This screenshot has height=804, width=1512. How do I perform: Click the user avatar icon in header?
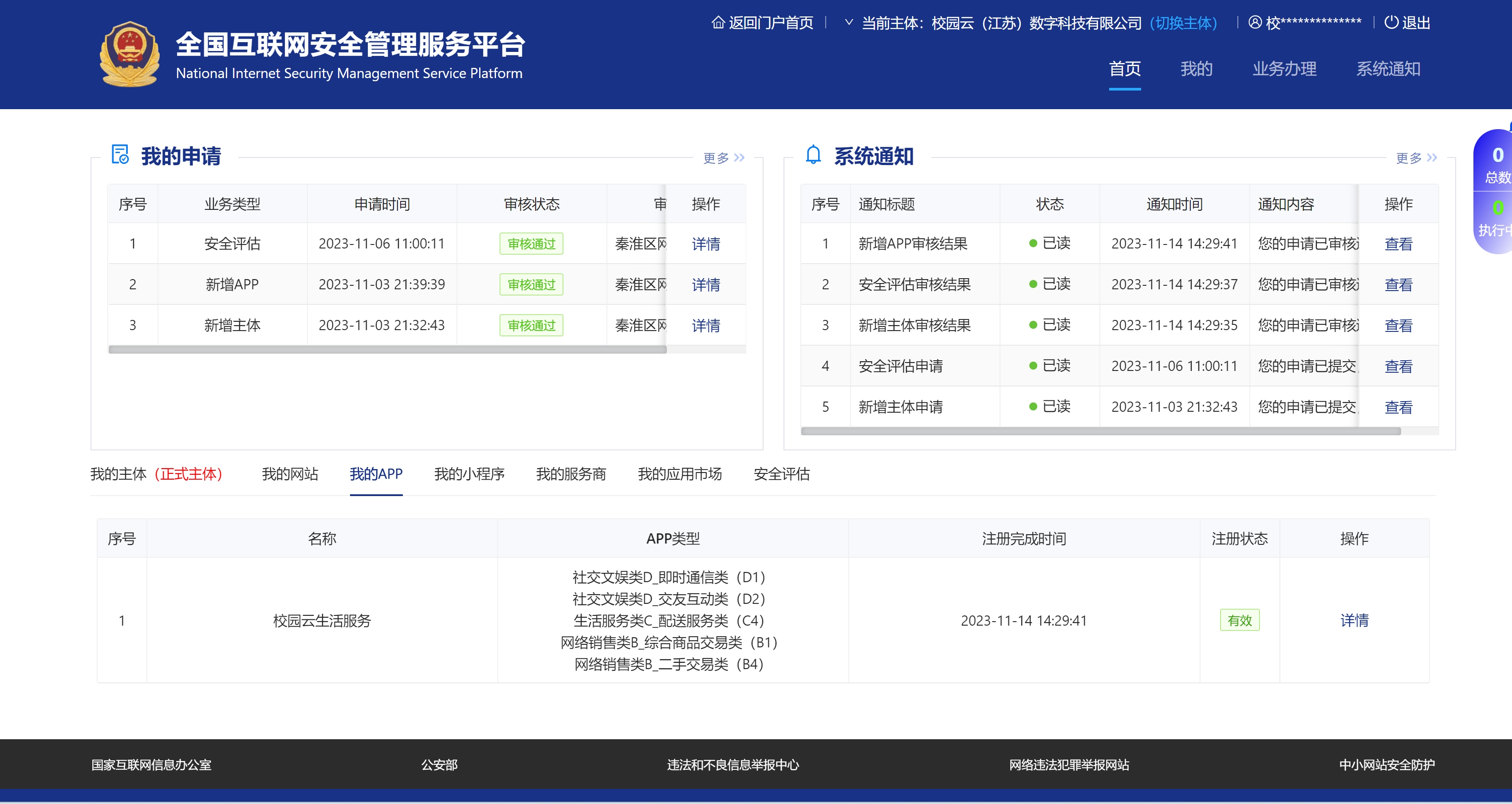[1254, 22]
